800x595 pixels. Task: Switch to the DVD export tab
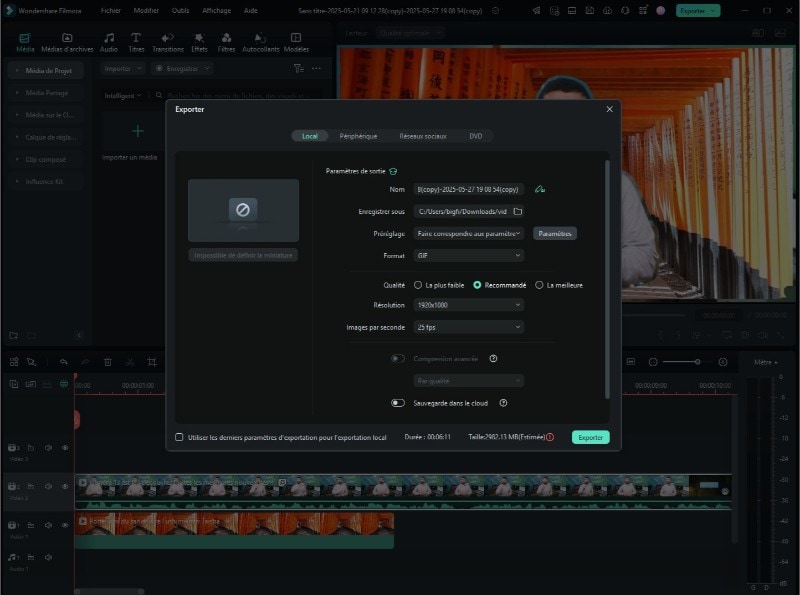pyautogui.click(x=476, y=136)
